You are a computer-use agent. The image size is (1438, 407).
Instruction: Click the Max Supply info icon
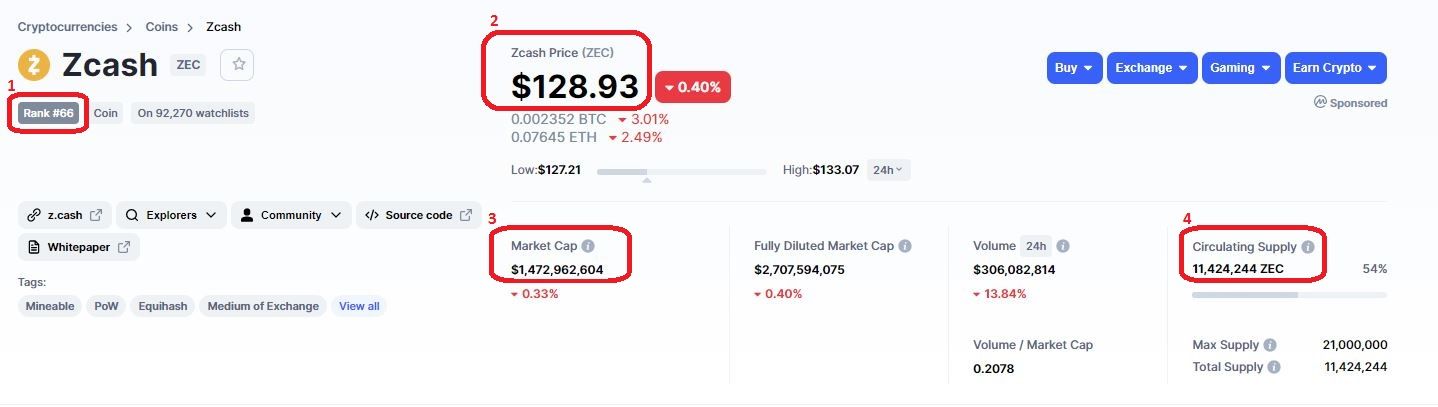point(1270,345)
